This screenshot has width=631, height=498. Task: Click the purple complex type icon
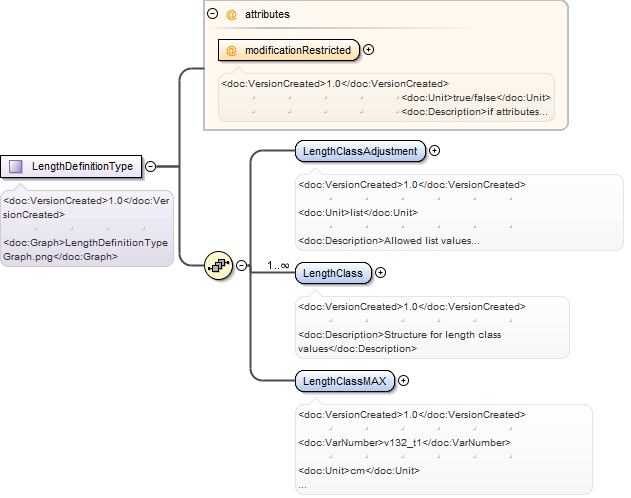point(16,166)
